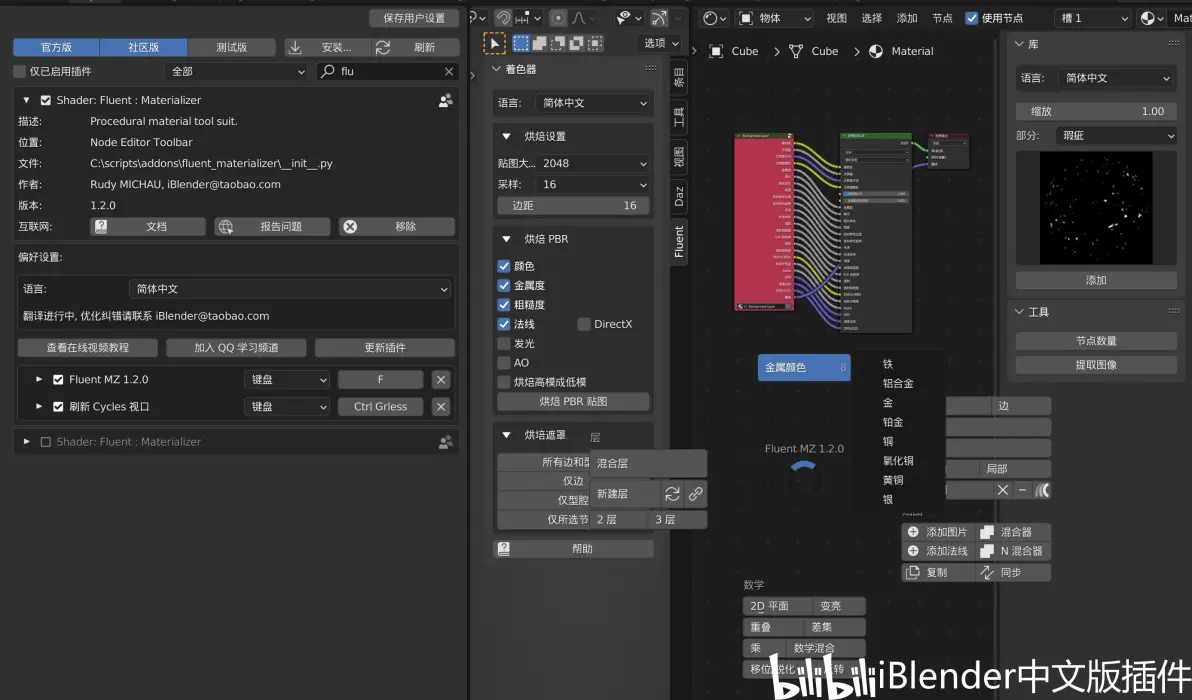Click the install download icon
Screen dimensions: 1192x700
(x=295, y=47)
